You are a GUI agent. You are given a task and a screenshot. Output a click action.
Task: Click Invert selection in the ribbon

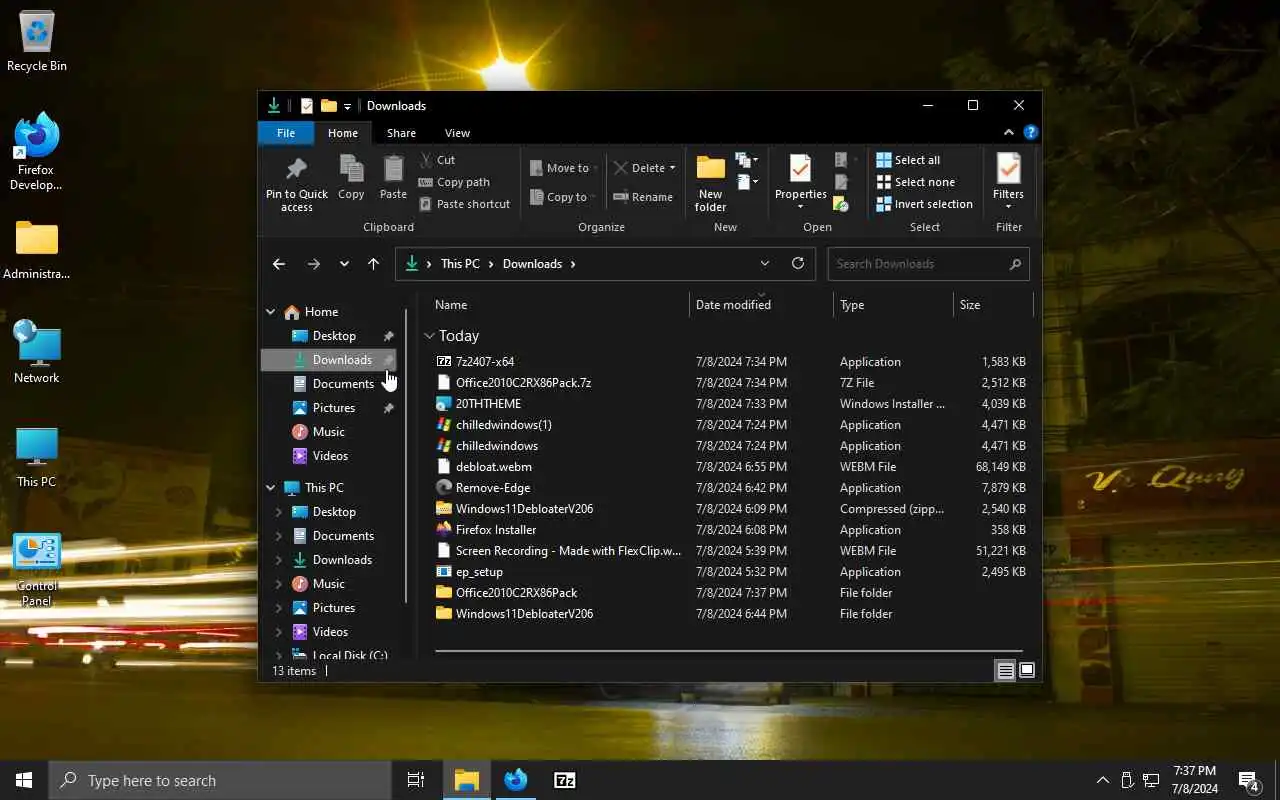click(x=924, y=204)
